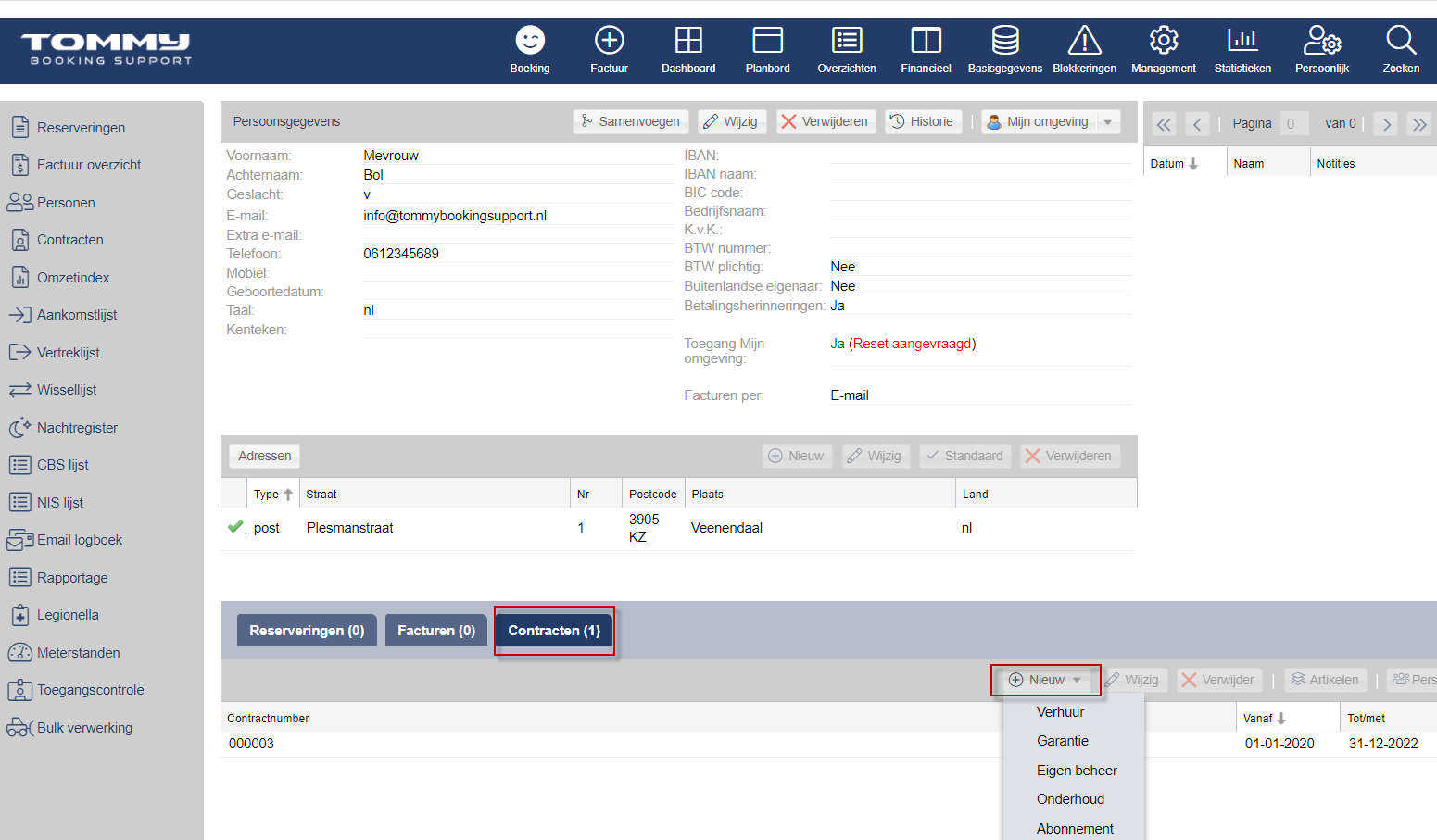Select Verhuur from the Nieuw menu

pyautogui.click(x=1074, y=712)
